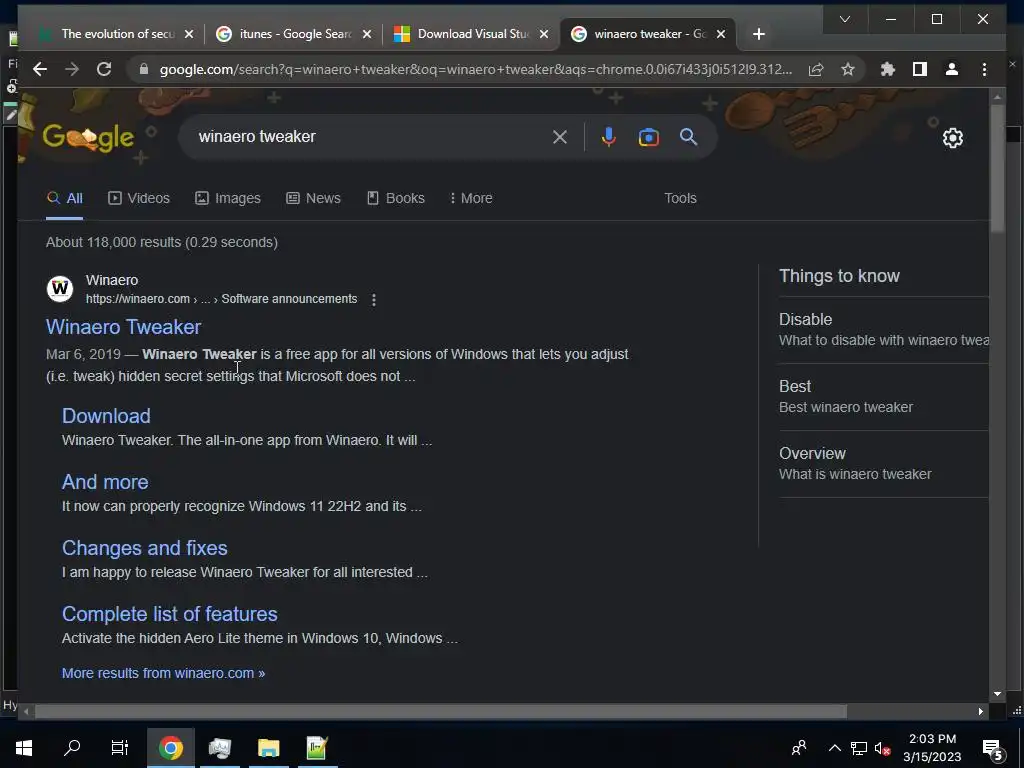Image resolution: width=1024 pixels, height=768 pixels.
Task: Open Windows taskbar search
Action: pos(72,748)
